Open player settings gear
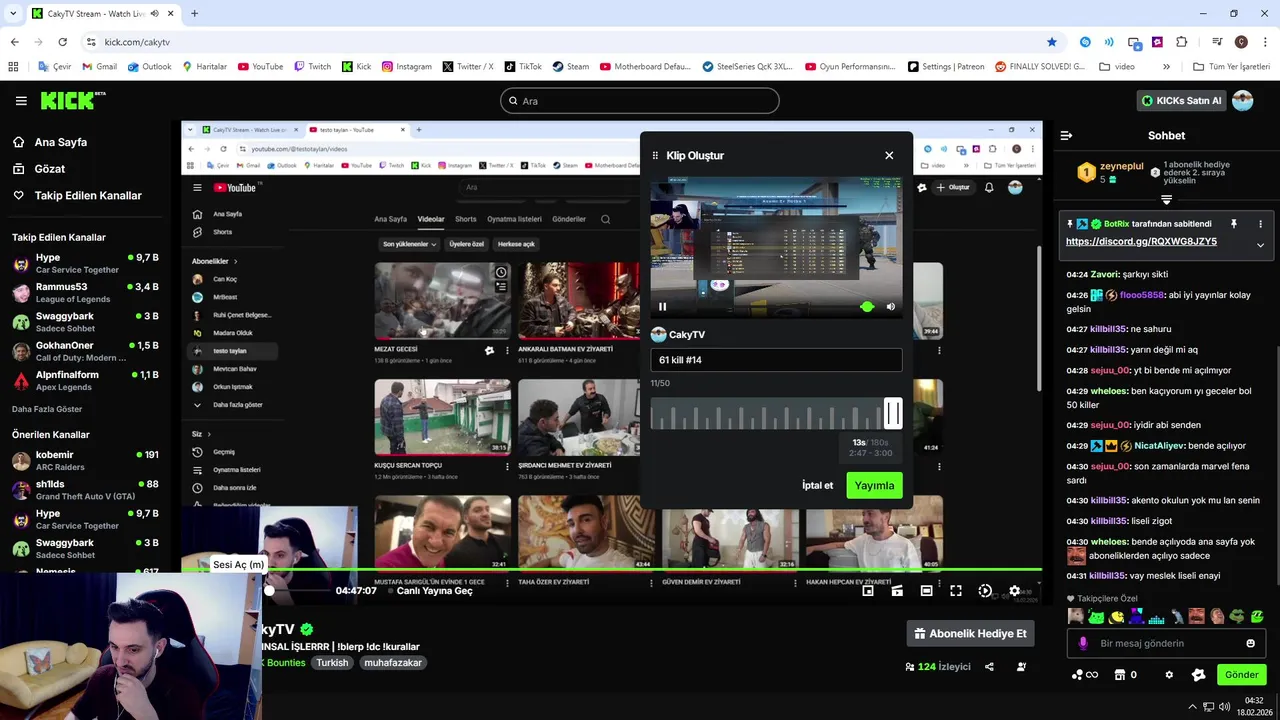The image size is (1280, 720). click(1015, 591)
